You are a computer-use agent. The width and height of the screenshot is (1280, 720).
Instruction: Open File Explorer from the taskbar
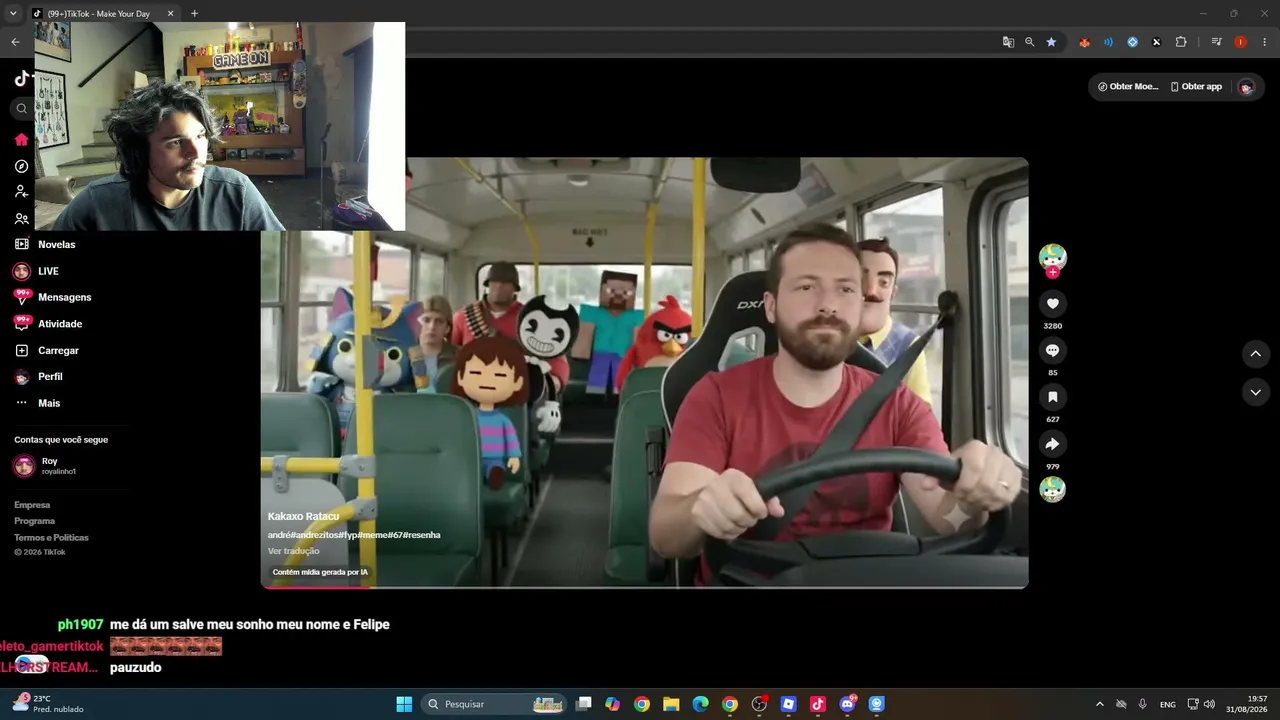click(x=671, y=704)
